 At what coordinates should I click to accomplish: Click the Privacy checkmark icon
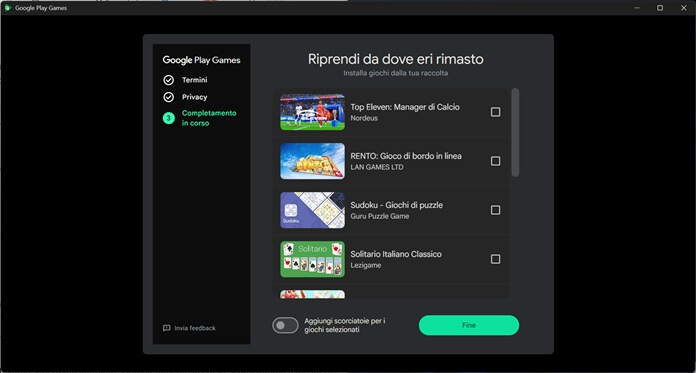click(x=169, y=97)
